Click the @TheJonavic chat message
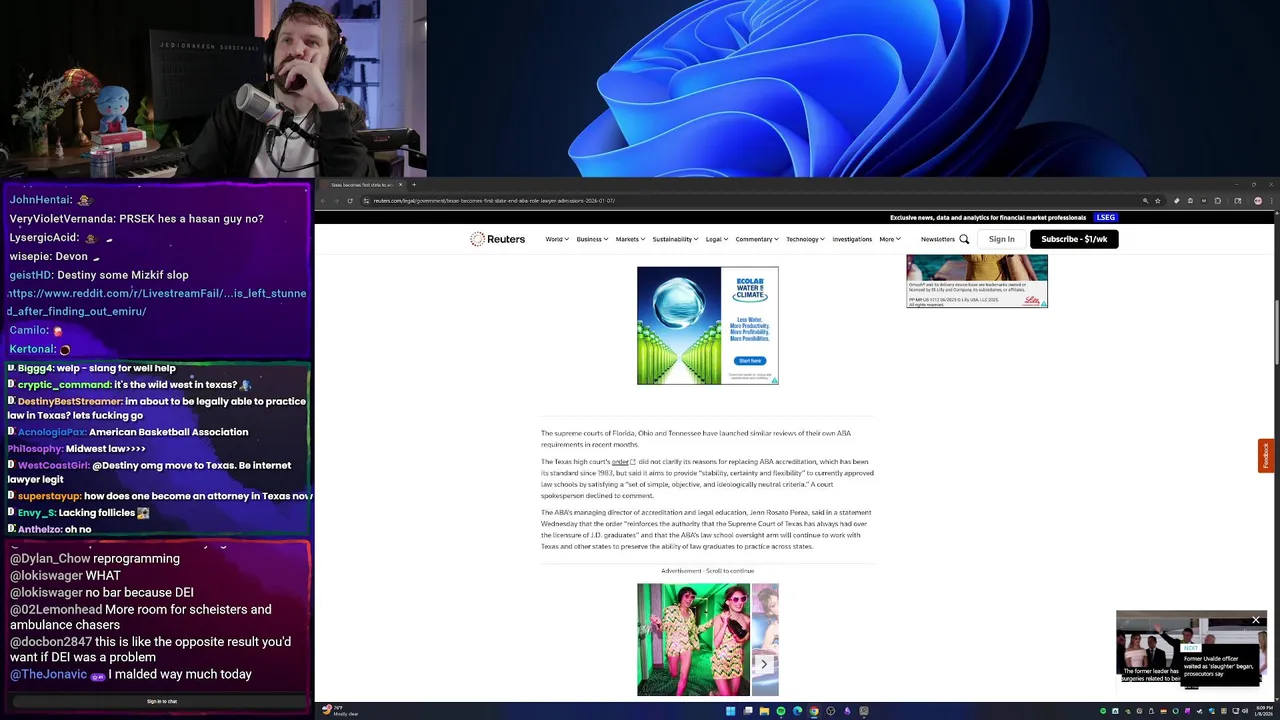The image size is (1280, 720). (x=131, y=674)
